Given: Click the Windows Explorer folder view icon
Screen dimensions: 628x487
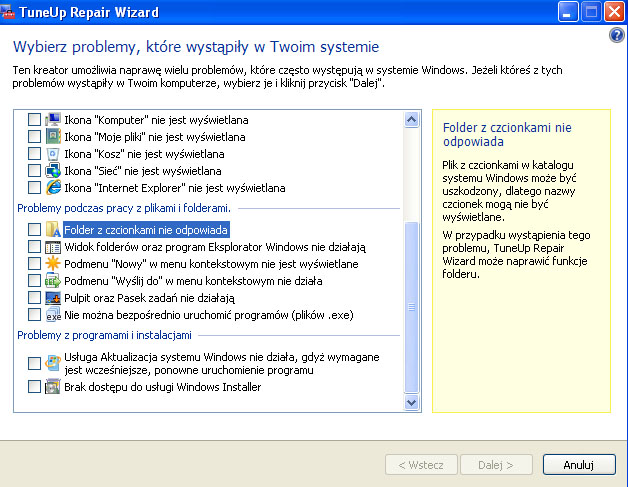Looking at the screenshot, I should (x=54, y=247).
